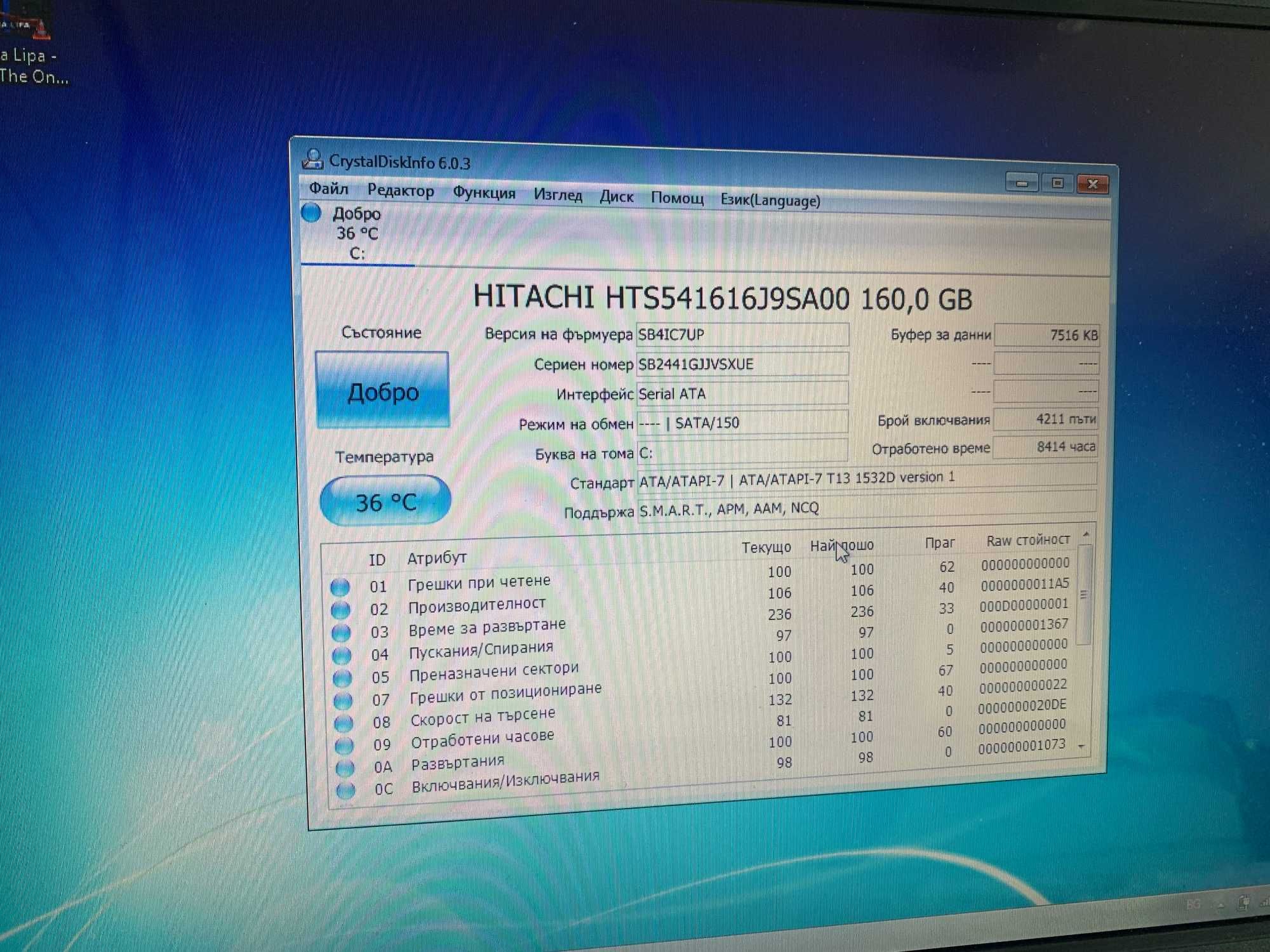Image resolution: width=1270 pixels, height=952 pixels.
Task: Click the status circle for attribute 08
Action: tap(344, 723)
